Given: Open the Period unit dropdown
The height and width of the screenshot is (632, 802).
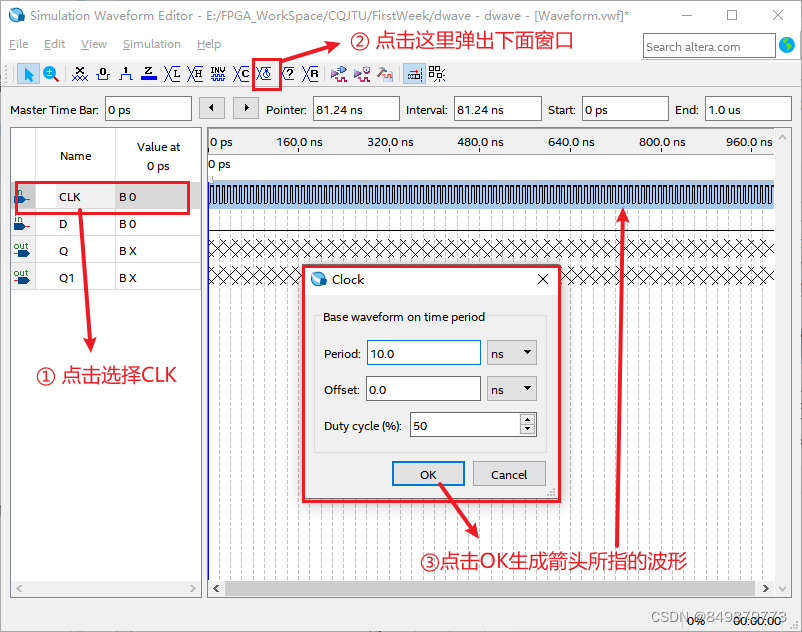Looking at the screenshot, I should coord(511,353).
